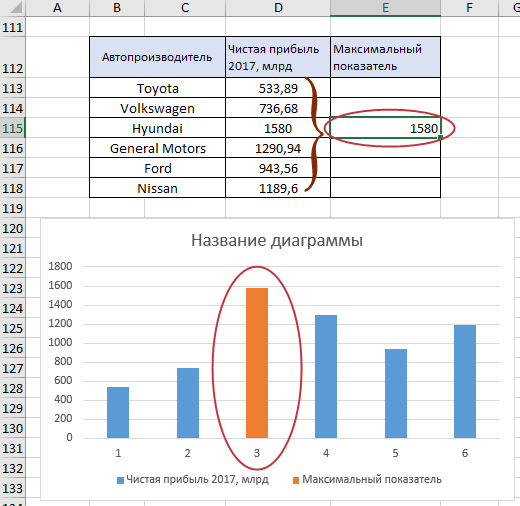Image resolution: width=520 pixels, height=506 pixels.
Task: Click the cell with value 943,56
Action: pyautogui.click(x=278, y=168)
